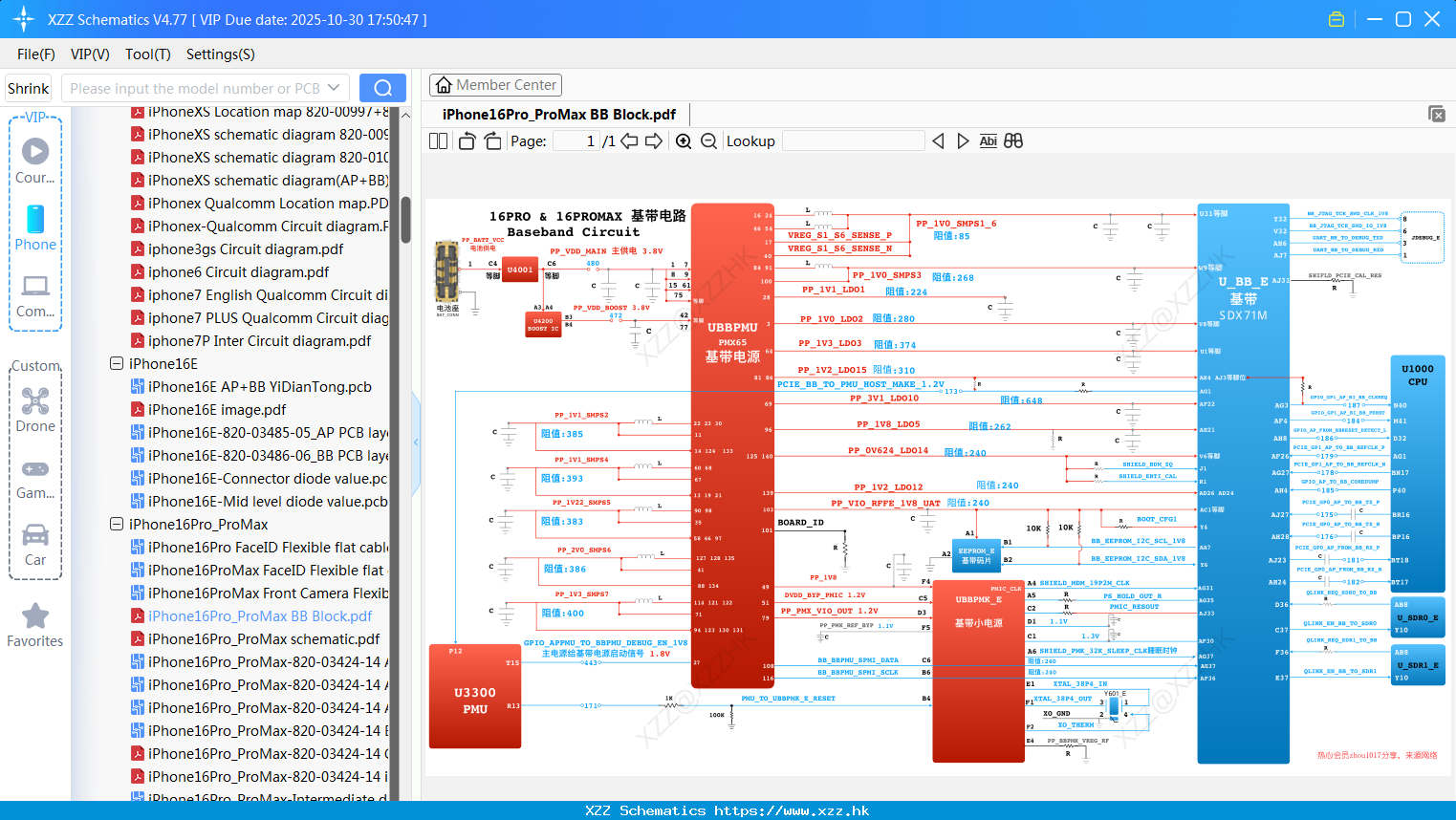Zoom out of the schematic

click(709, 141)
